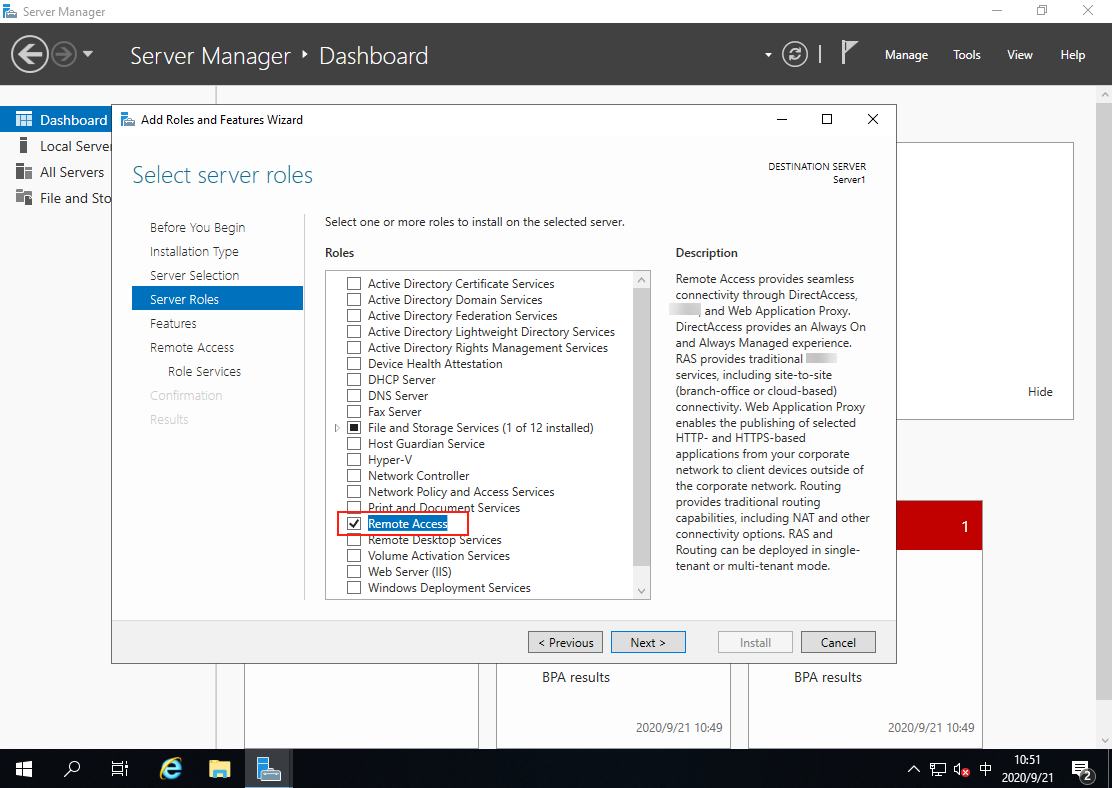Go to Features step
The width and height of the screenshot is (1112, 788).
tap(173, 323)
